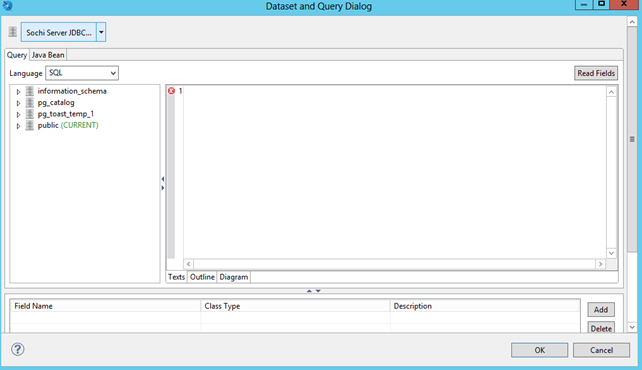Click the data adapter icon beside Sochi Server
The height and width of the screenshot is (370, 642).
coord(13,32)
